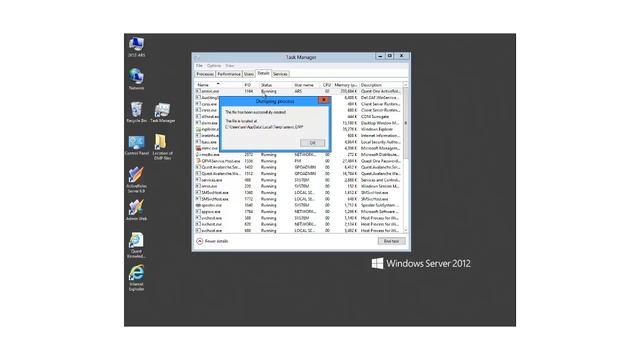Open the Network desktop icon
This screenshot has height=360, width=640.
tap(136, 79)
